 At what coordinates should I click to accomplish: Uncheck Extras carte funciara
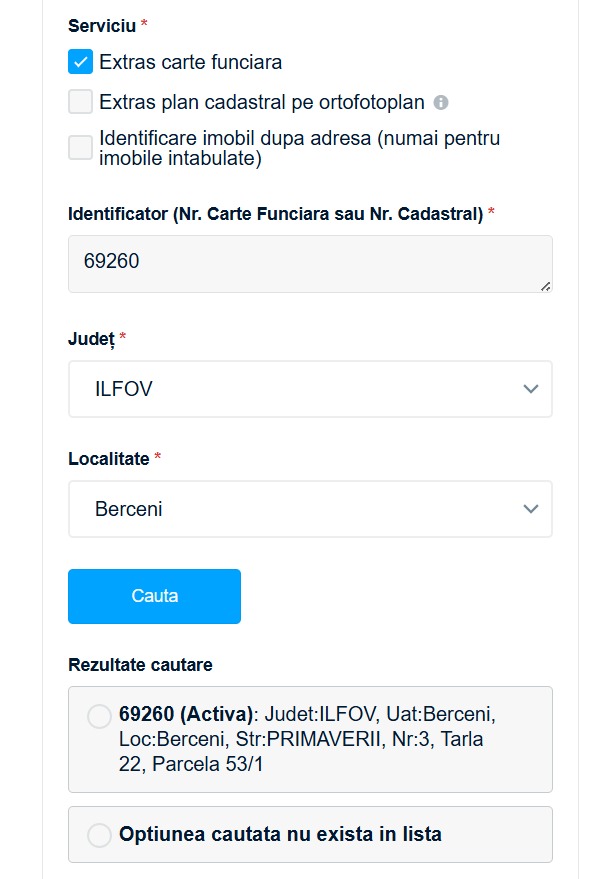point(78,61)
